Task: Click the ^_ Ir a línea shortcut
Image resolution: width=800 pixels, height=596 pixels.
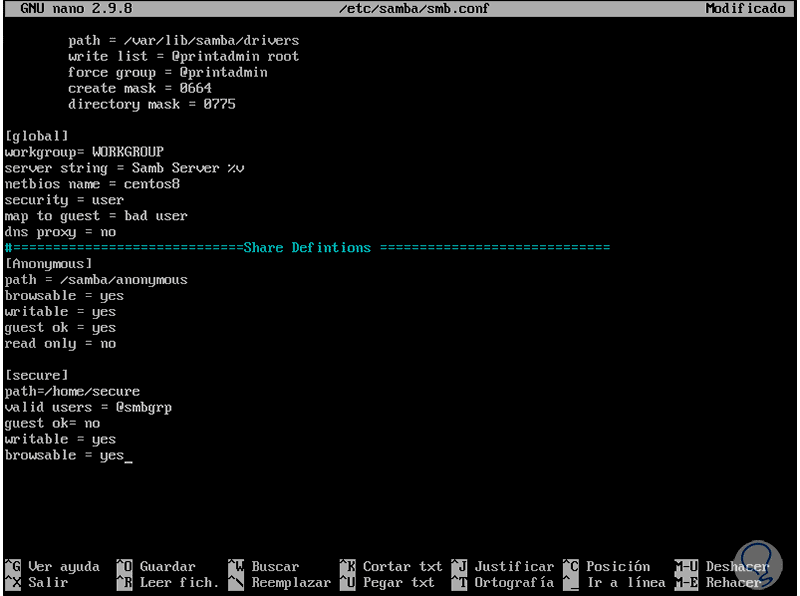Action: [614, 582]
